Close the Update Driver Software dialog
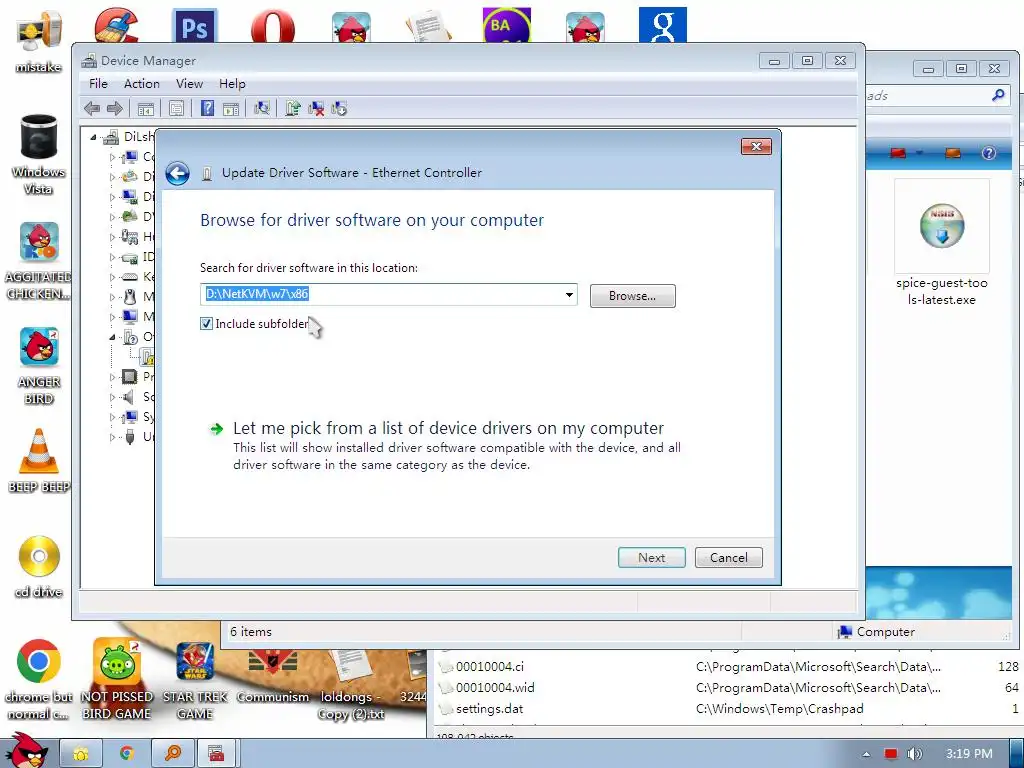The width and height of the screenshot is (1024, 768). click(756, 146)
